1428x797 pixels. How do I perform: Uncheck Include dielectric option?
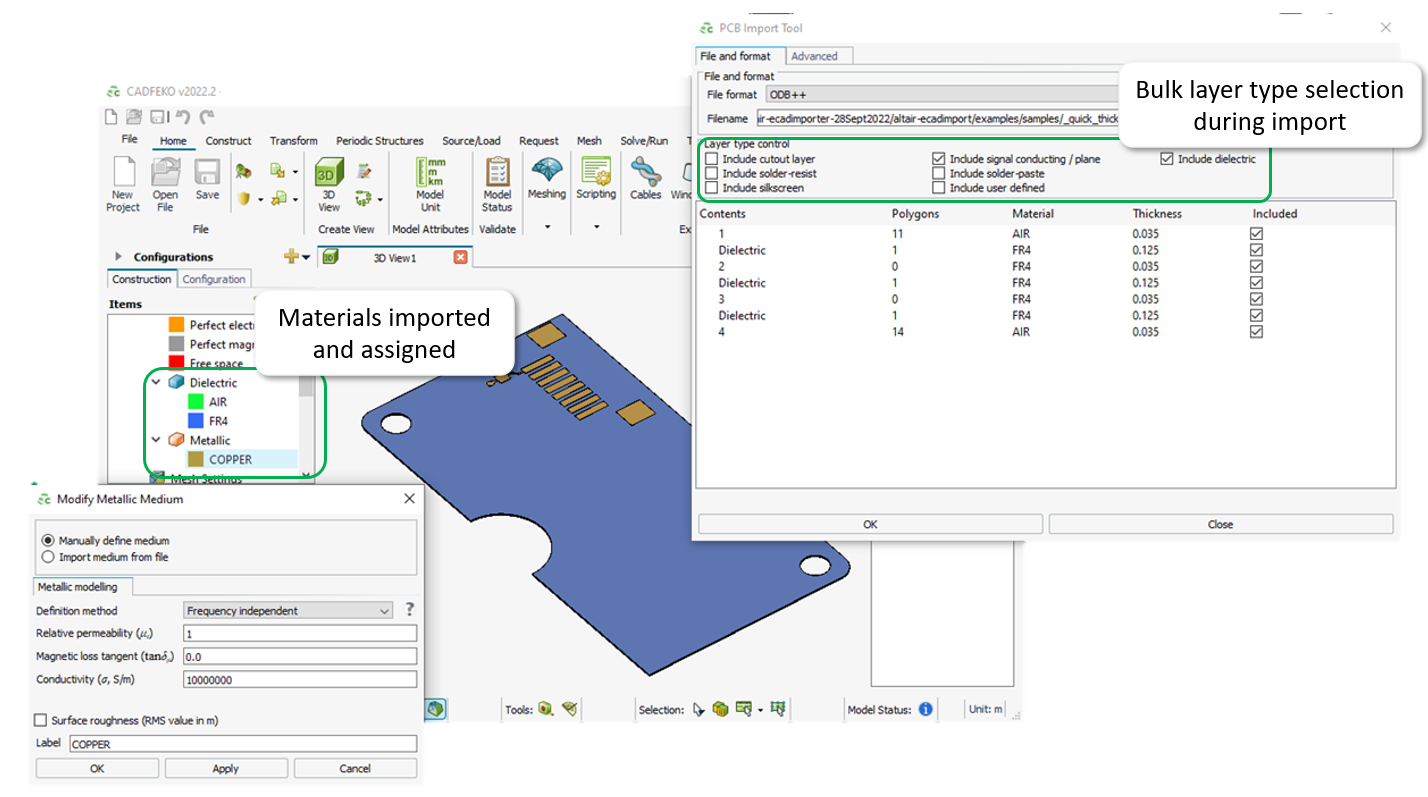tap(1167, 159)
